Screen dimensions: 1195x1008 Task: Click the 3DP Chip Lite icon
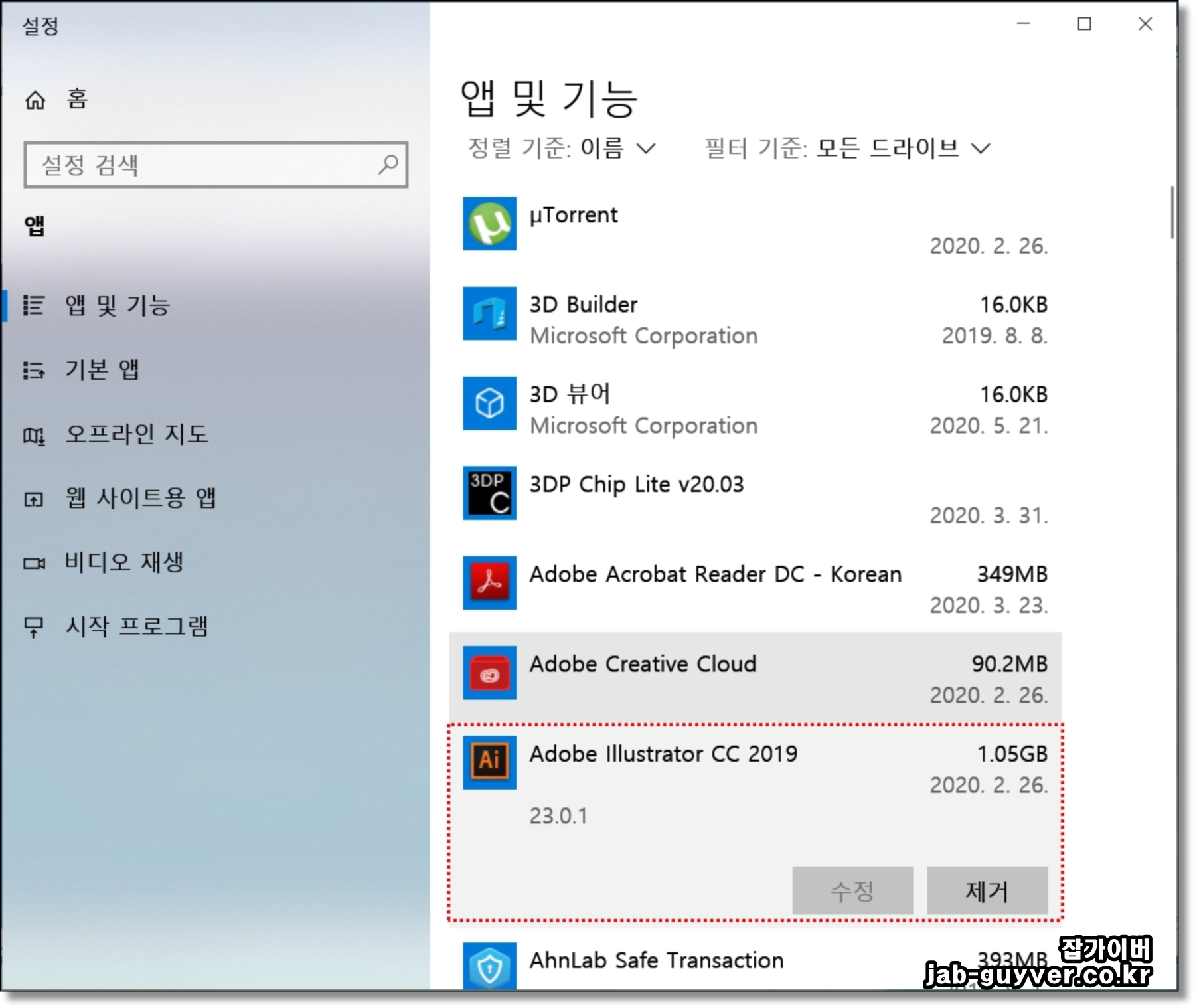(489, 493)
